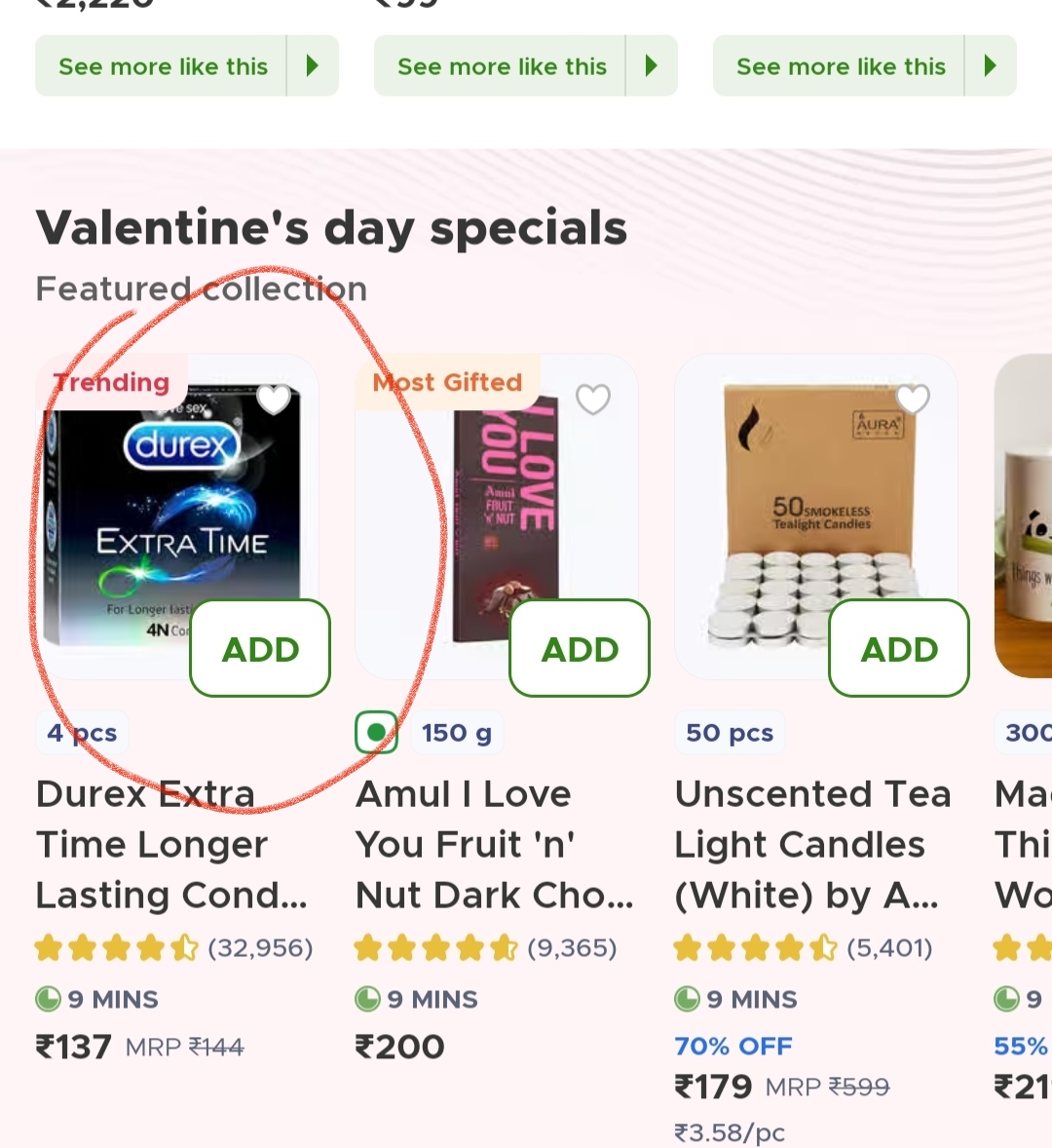This screenshot has width=1052, height=1148.
Task: Click star rating of Durex product
Action: pyautogui.click(x=117, y=947)
